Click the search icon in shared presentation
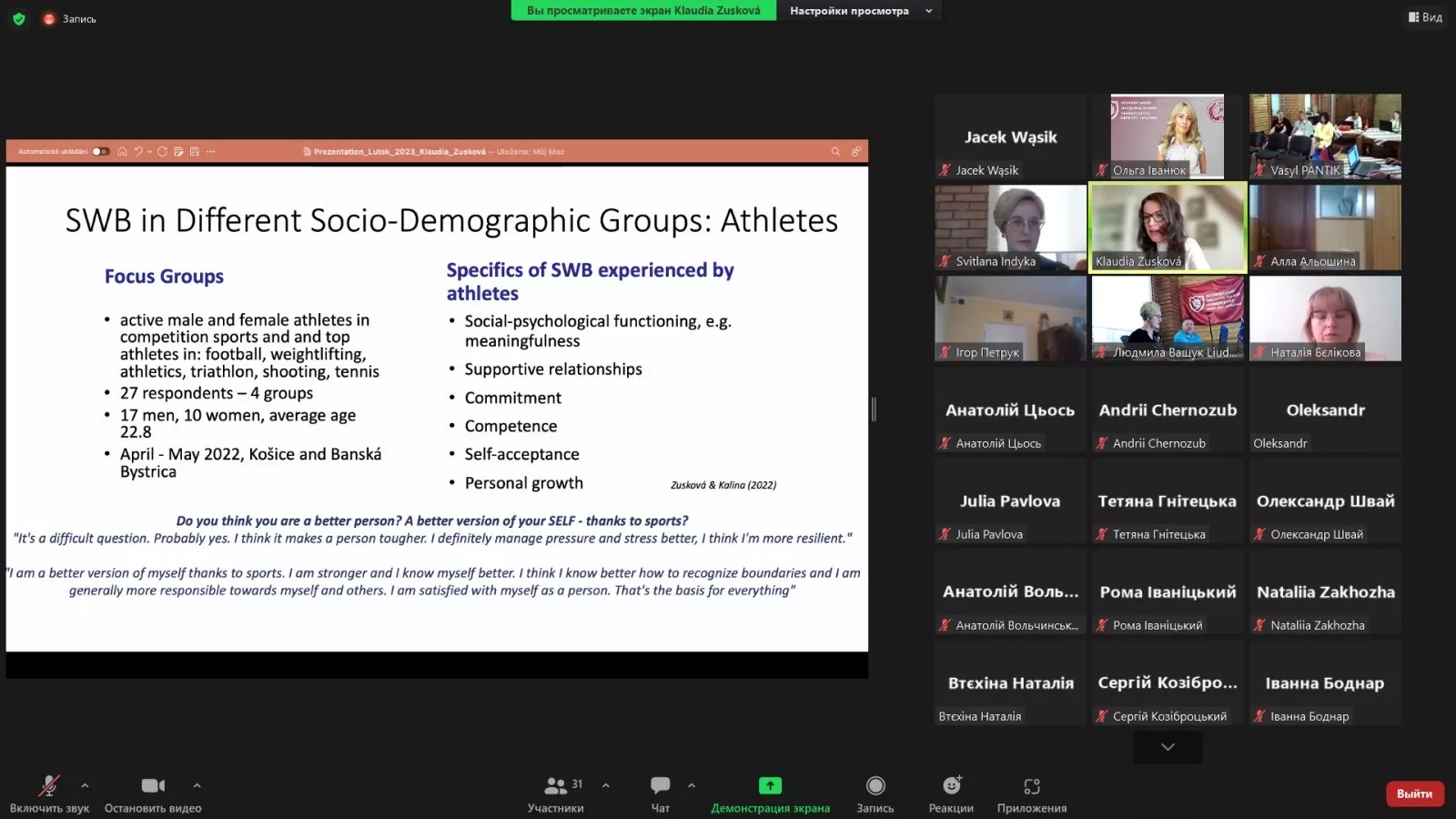The image size is (1456, 819). [x=835, y=152]
